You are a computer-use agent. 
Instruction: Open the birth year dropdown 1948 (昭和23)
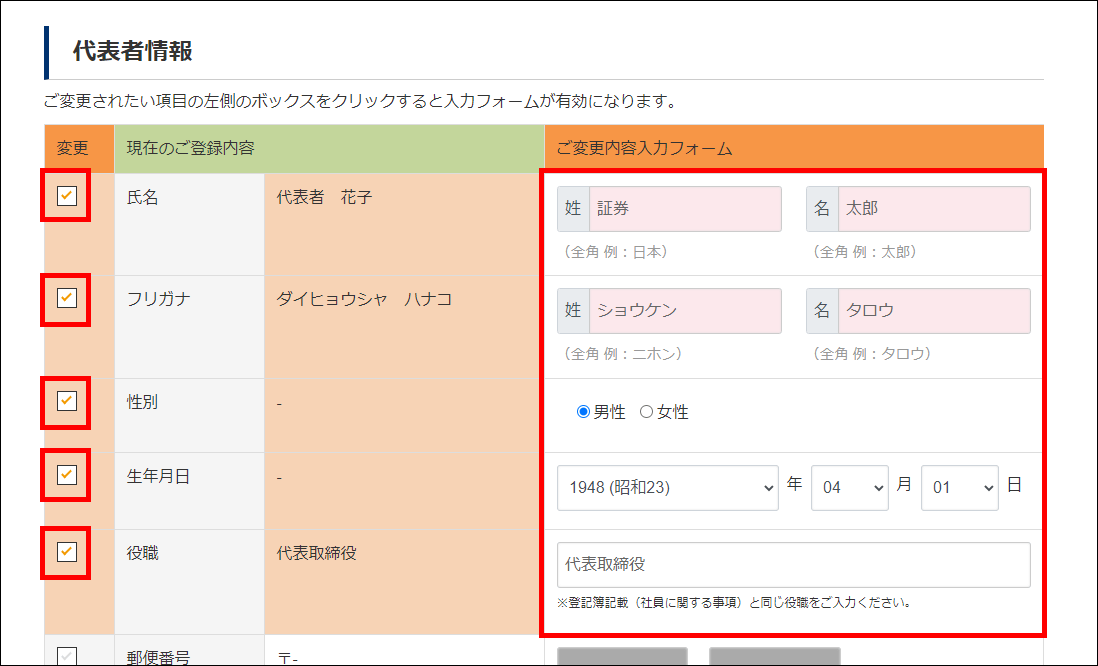667,487
